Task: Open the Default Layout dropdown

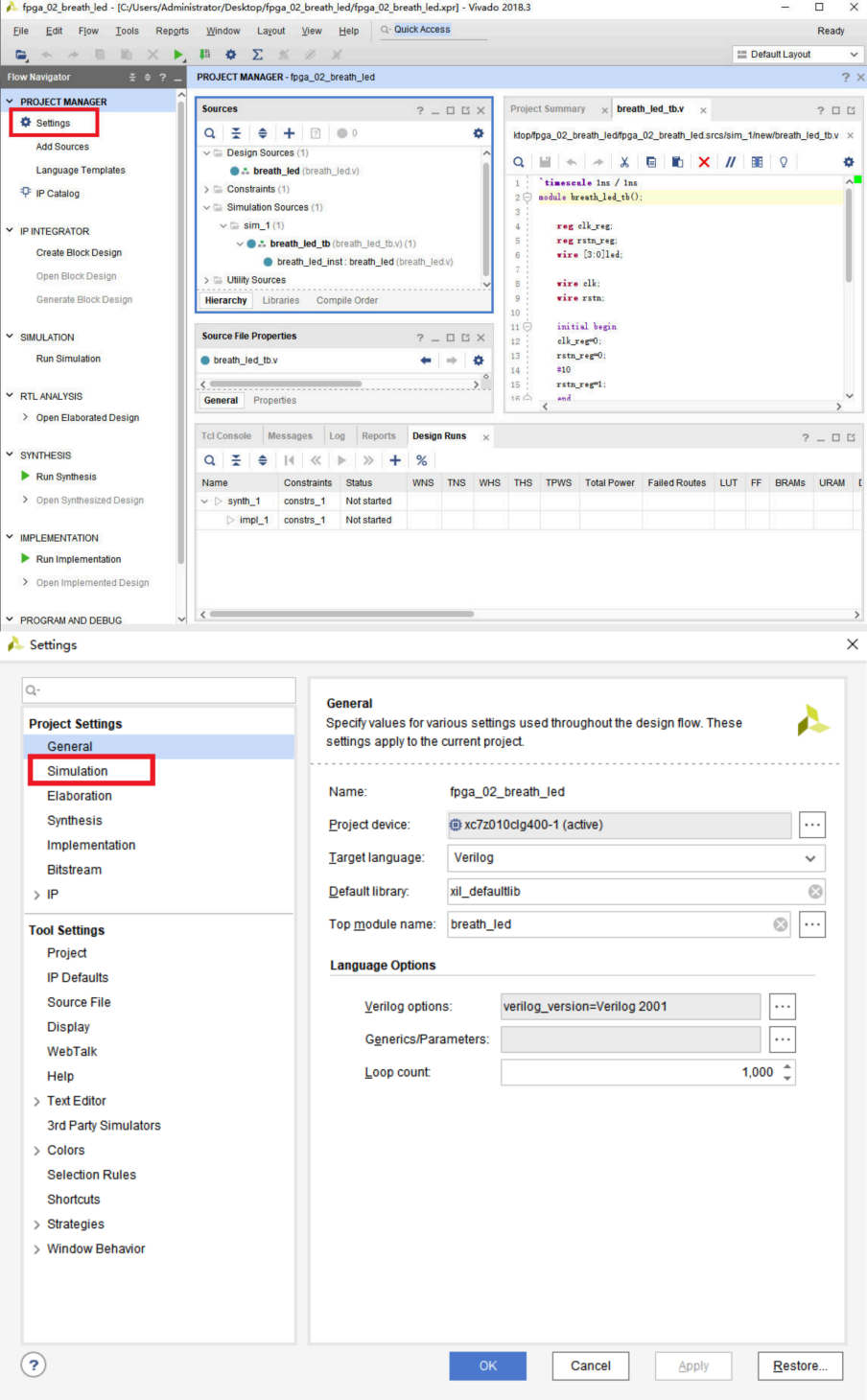Action: pos(798,55)
